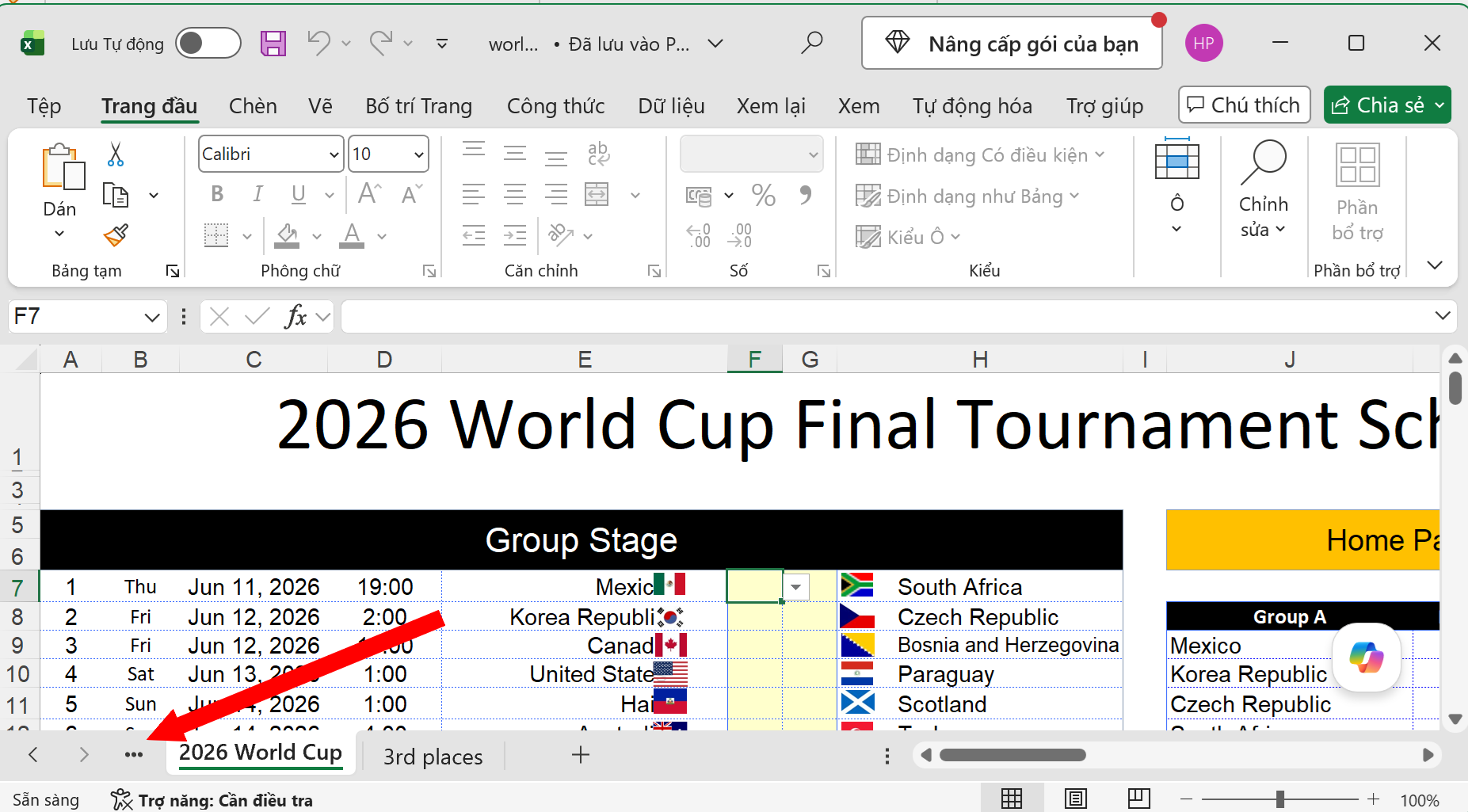
Task: Undo the last action
Action: [318, 43]
